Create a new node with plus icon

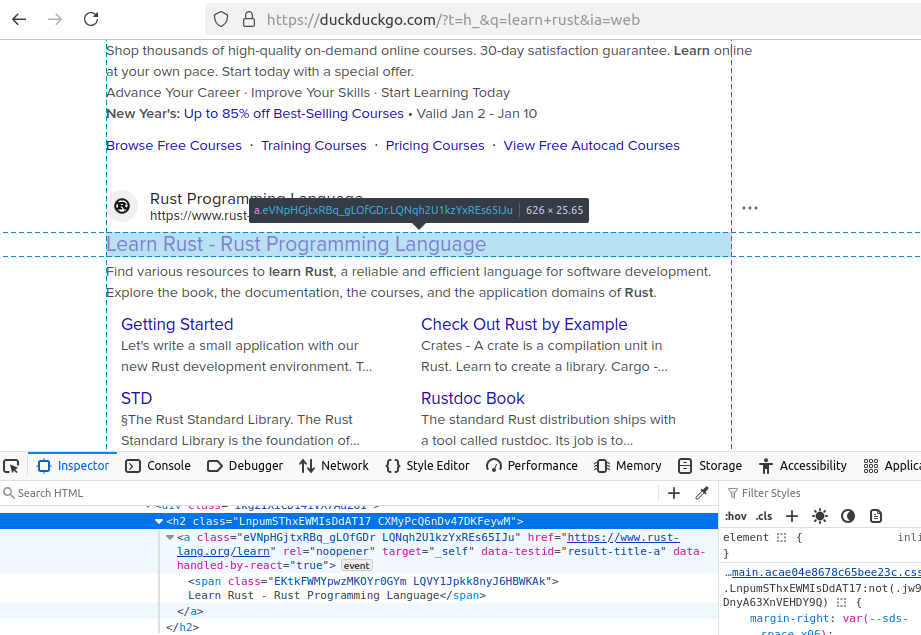[674, 493]
